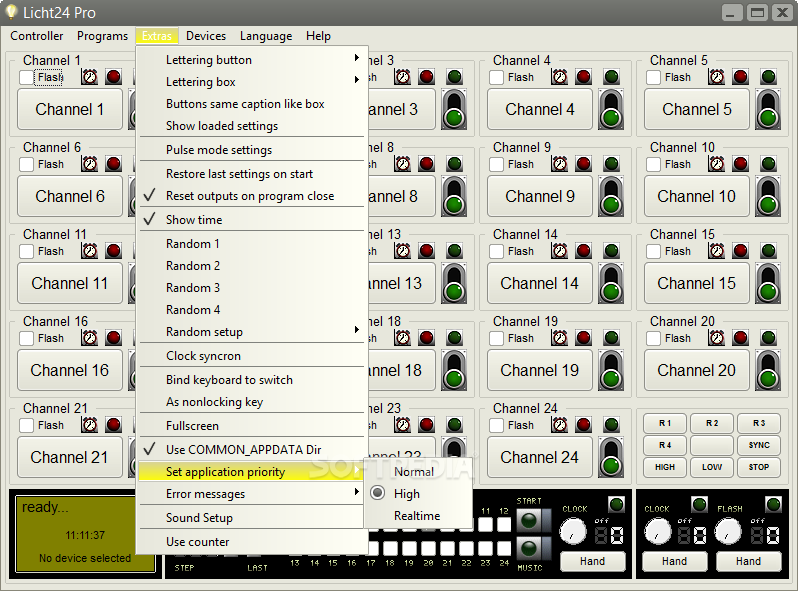Click Channel 5 traffic light indicator

tap(768, 109)
